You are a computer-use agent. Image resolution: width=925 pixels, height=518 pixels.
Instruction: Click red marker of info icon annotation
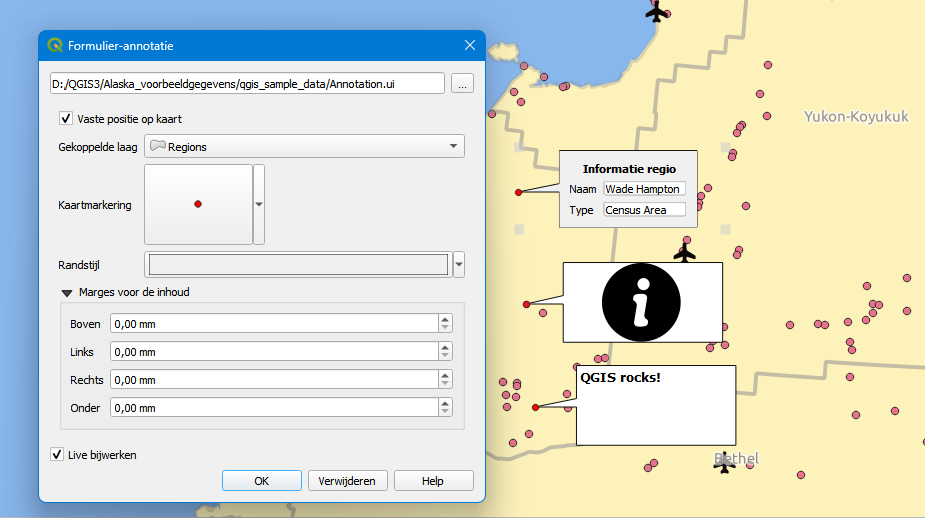(x=526, y=304)
